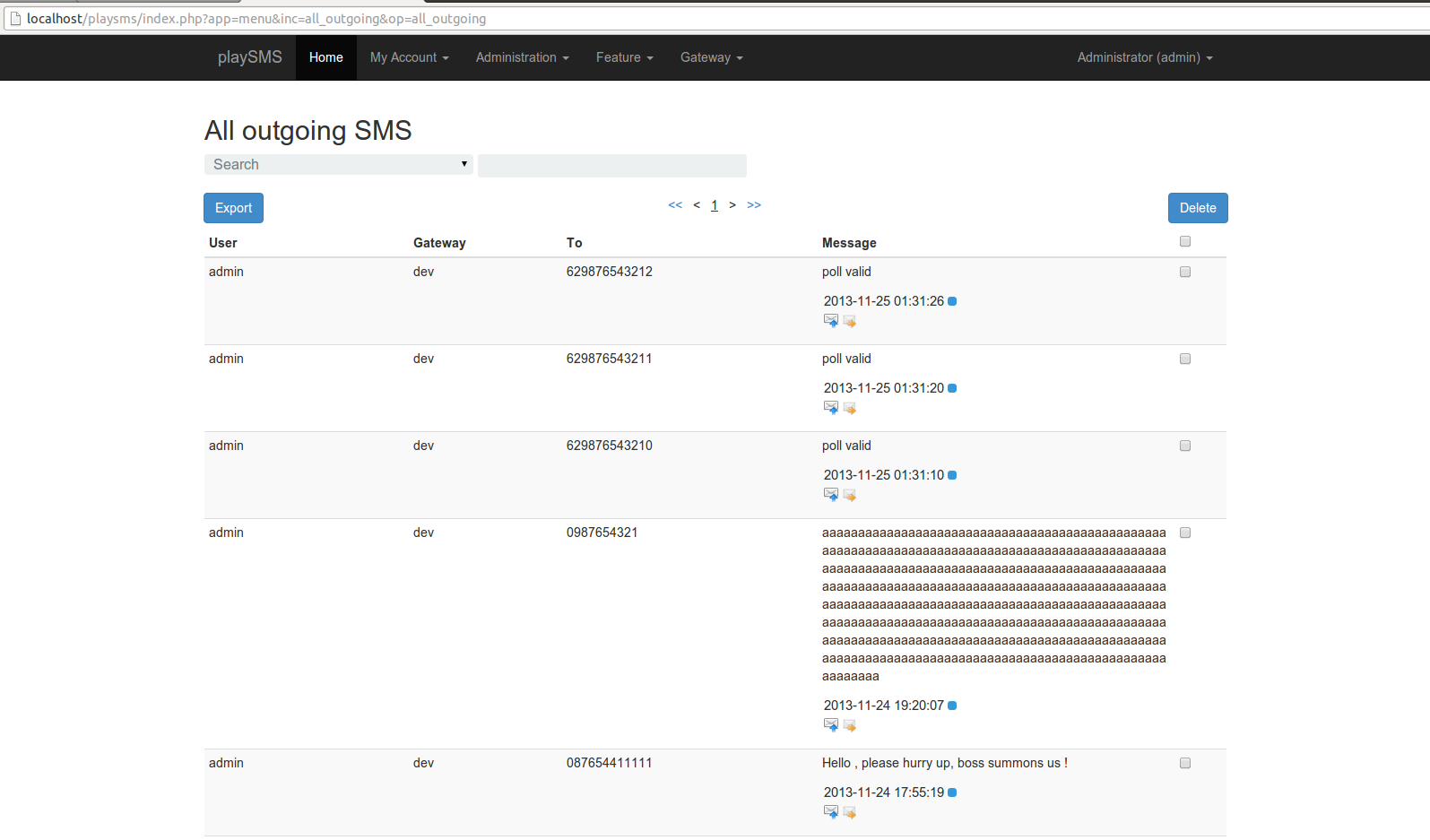Select checkbox for the 087654411111 message row
Screen dimensions: 1430x840
pos(1185,763)
